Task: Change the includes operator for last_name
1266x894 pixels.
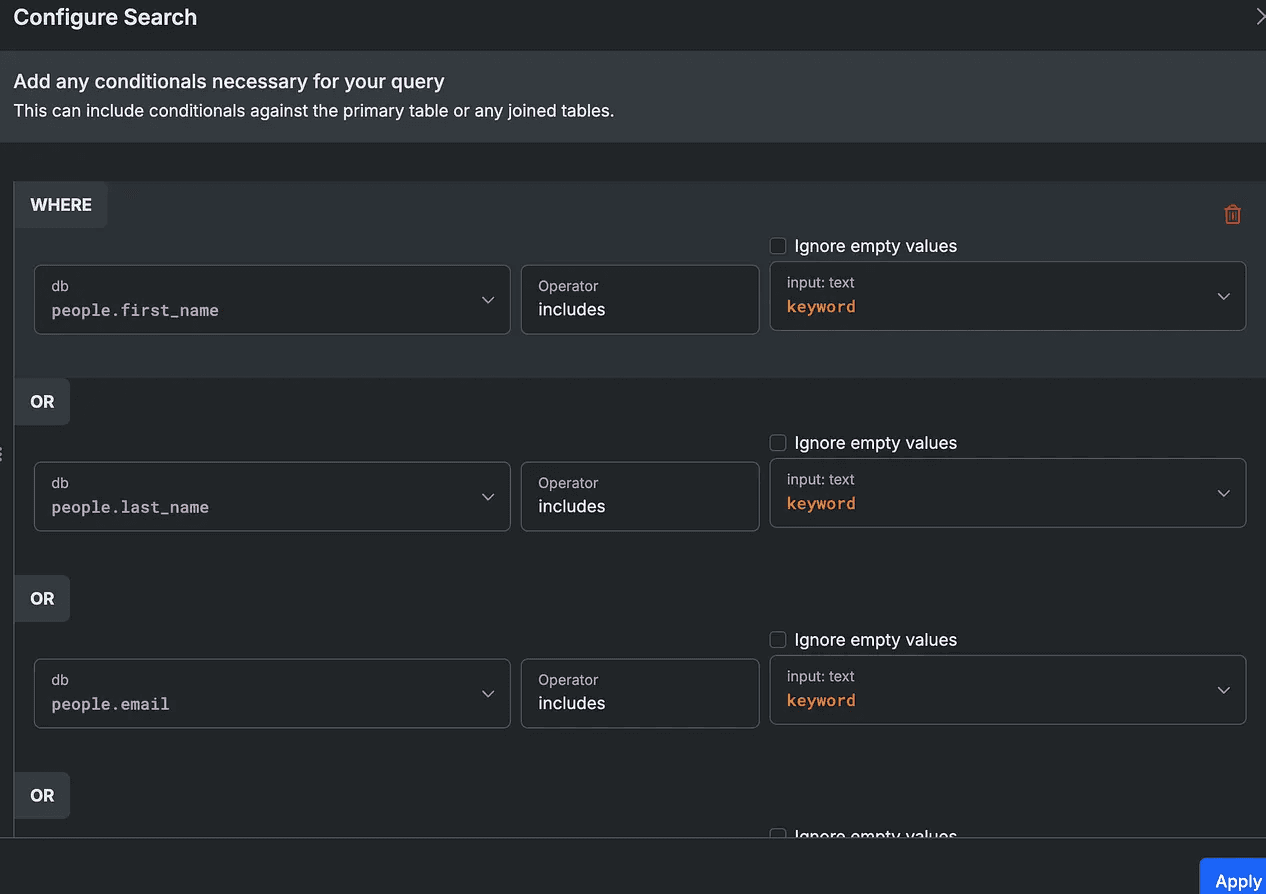Action: (639, 496)
